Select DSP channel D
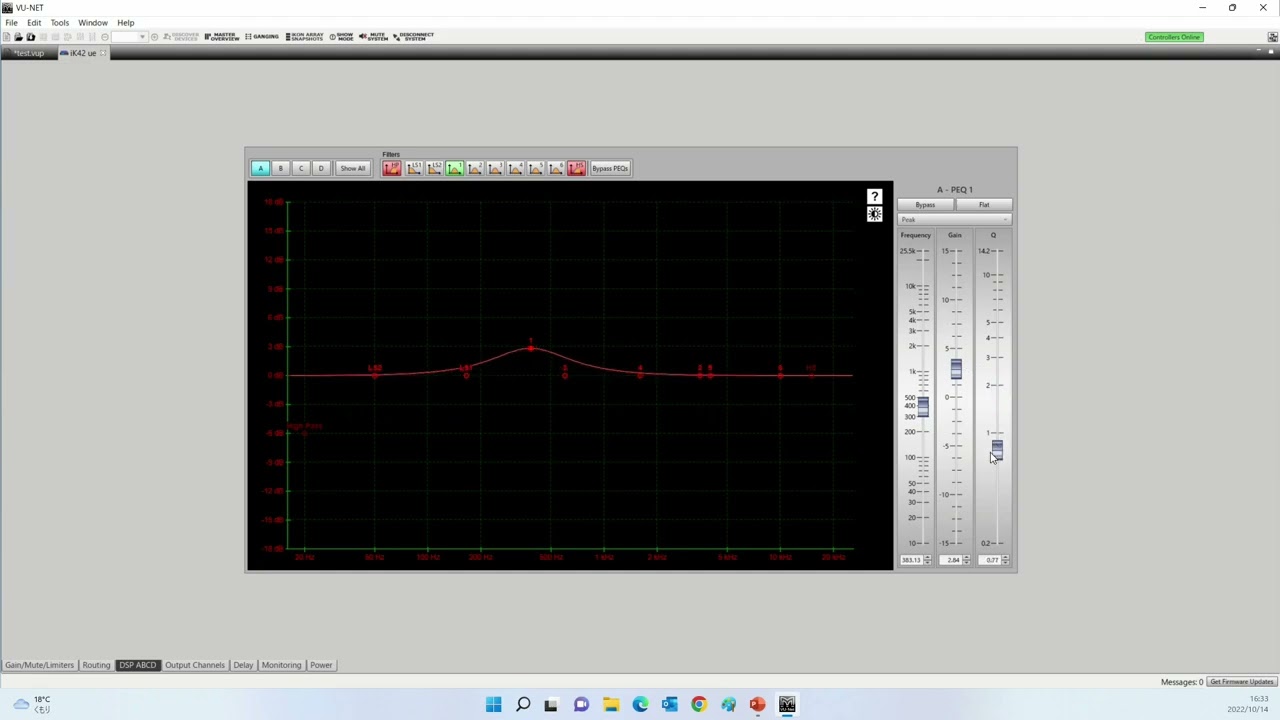This screenshot has width=1280, height=720. click(x=321, y=168)
